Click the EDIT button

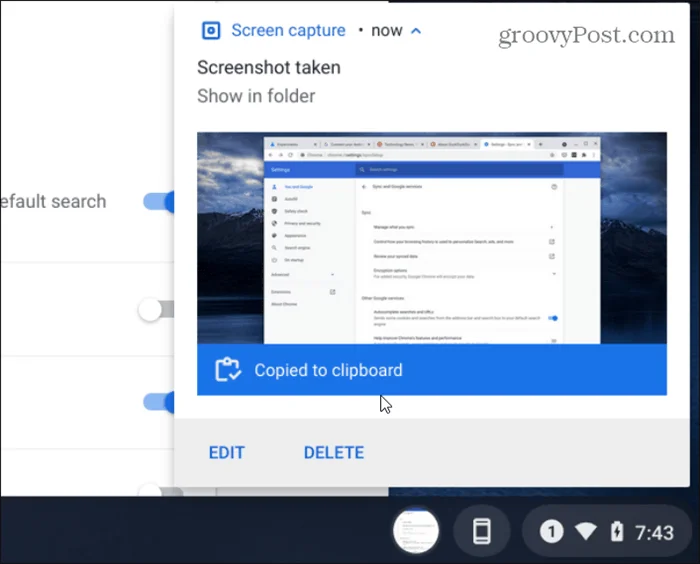tap(227, 453)
